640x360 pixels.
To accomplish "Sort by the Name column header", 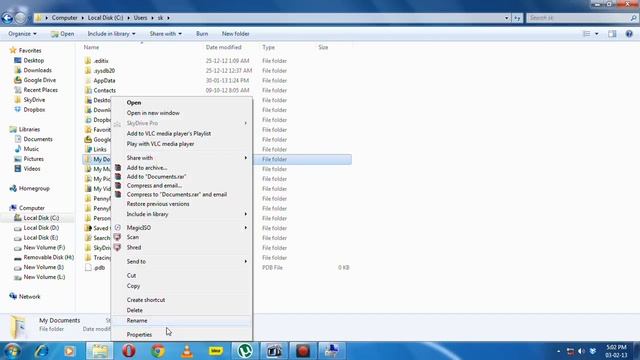I will click(x=91, y=47).
